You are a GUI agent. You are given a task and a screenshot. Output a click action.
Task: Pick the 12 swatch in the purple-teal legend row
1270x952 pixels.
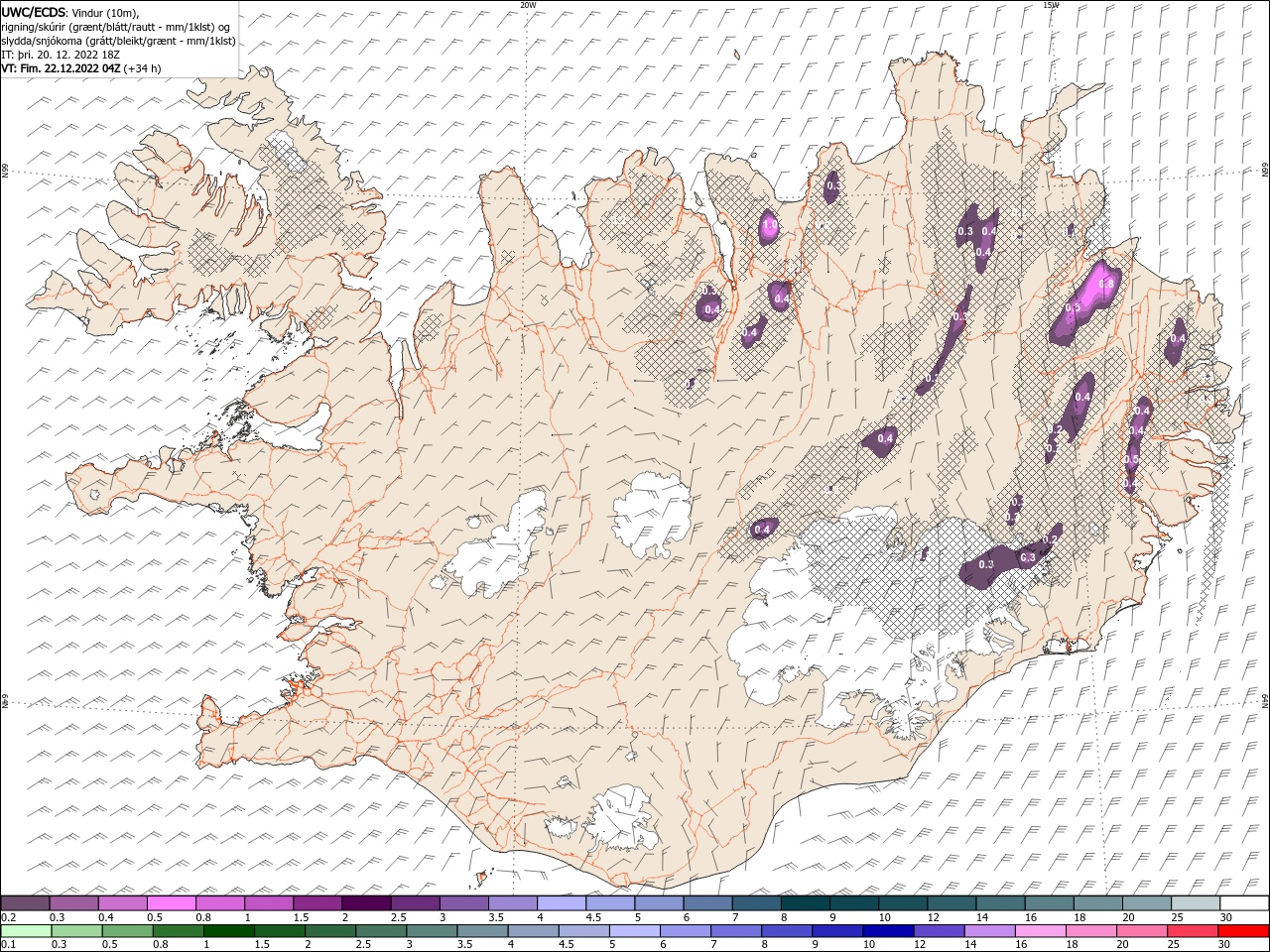(952, 903)
